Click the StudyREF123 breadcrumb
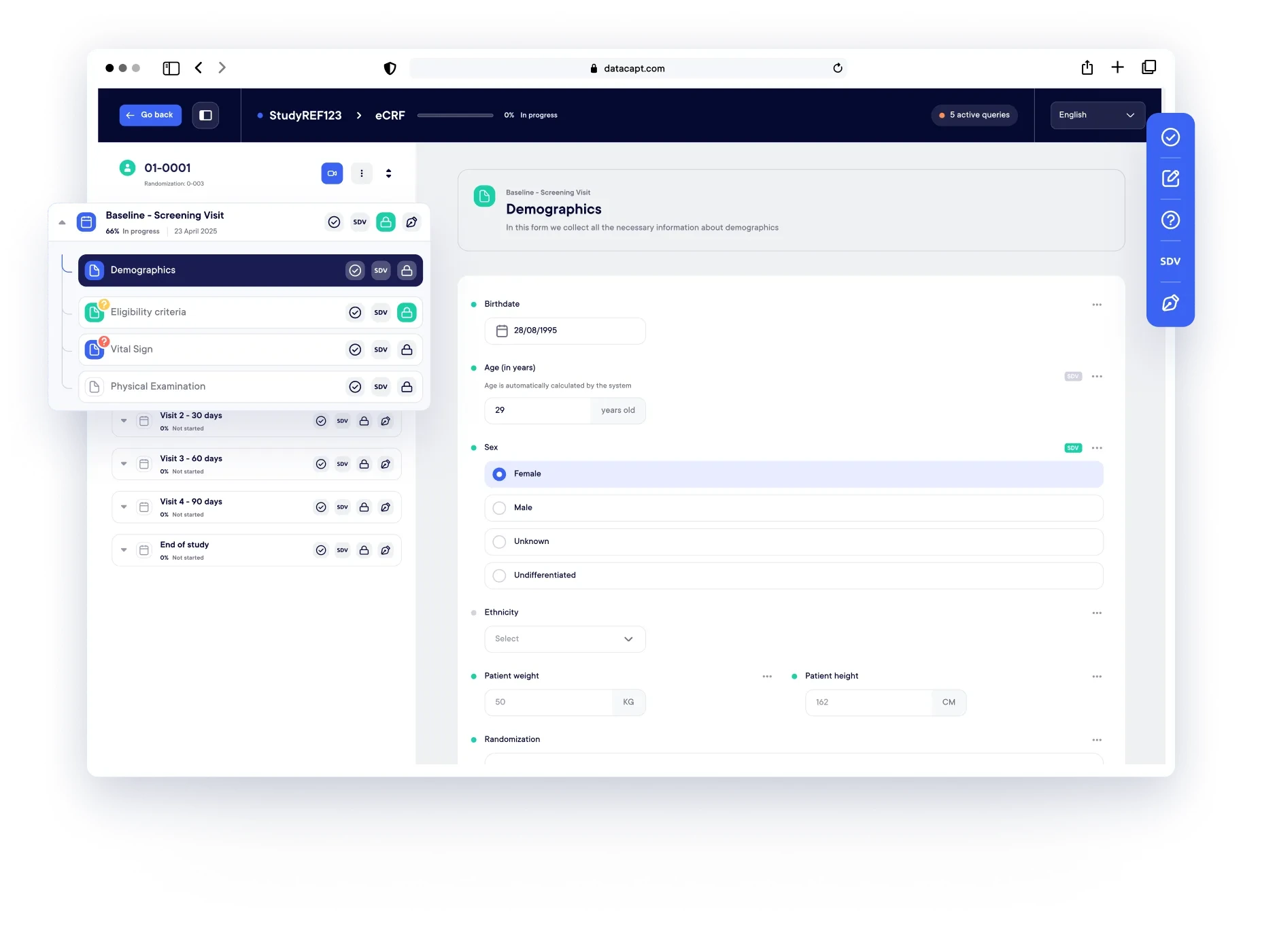The height and width of the screenshot is (952, 1277). coord(305,116)
